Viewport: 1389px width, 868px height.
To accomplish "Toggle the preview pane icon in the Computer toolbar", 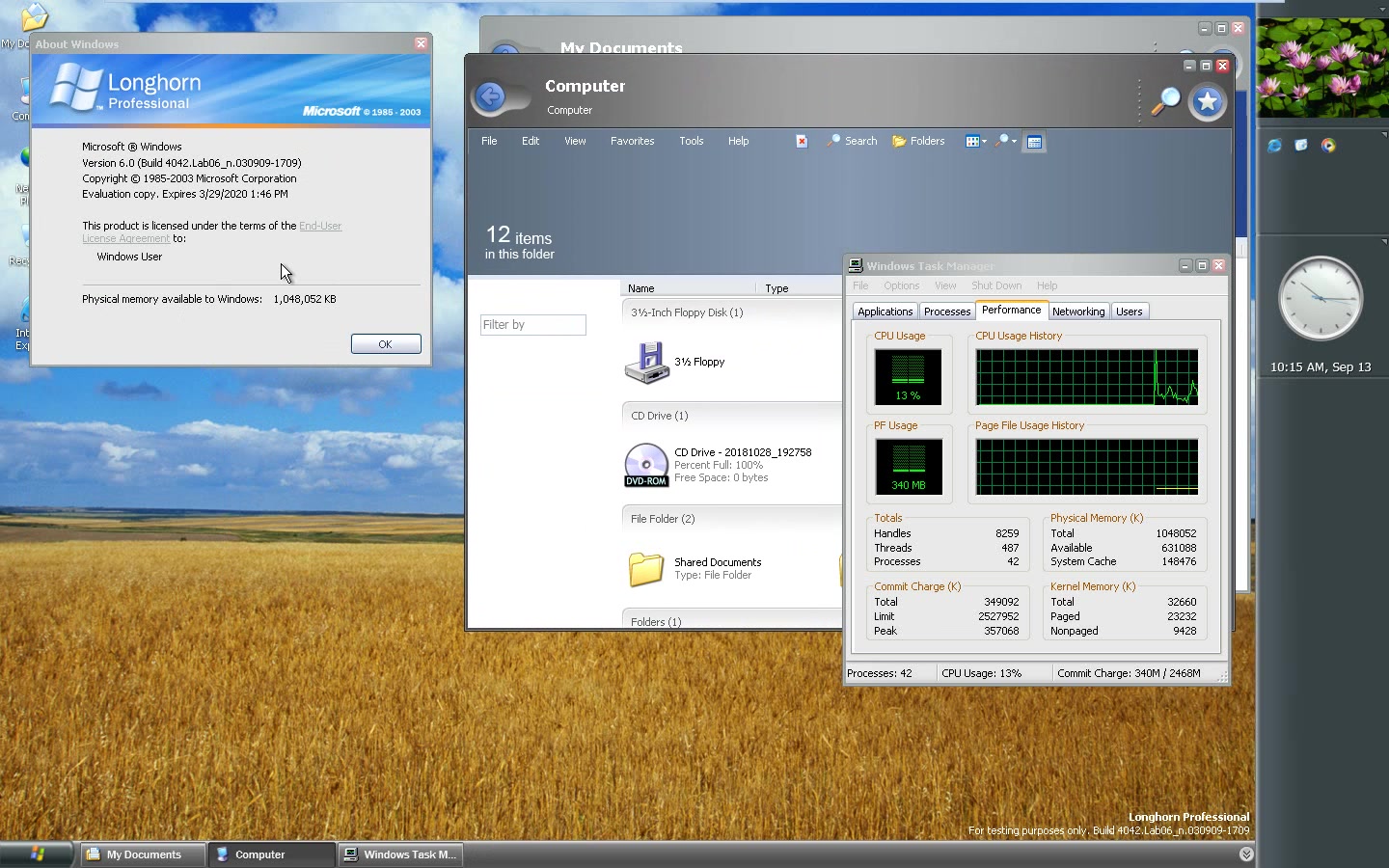I will tap(1034, 142).
